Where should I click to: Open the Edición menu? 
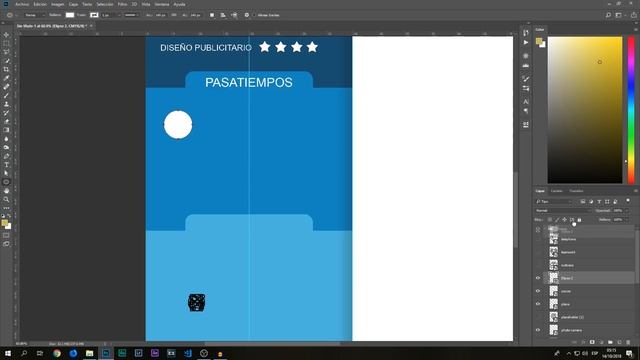coord(40,4)
